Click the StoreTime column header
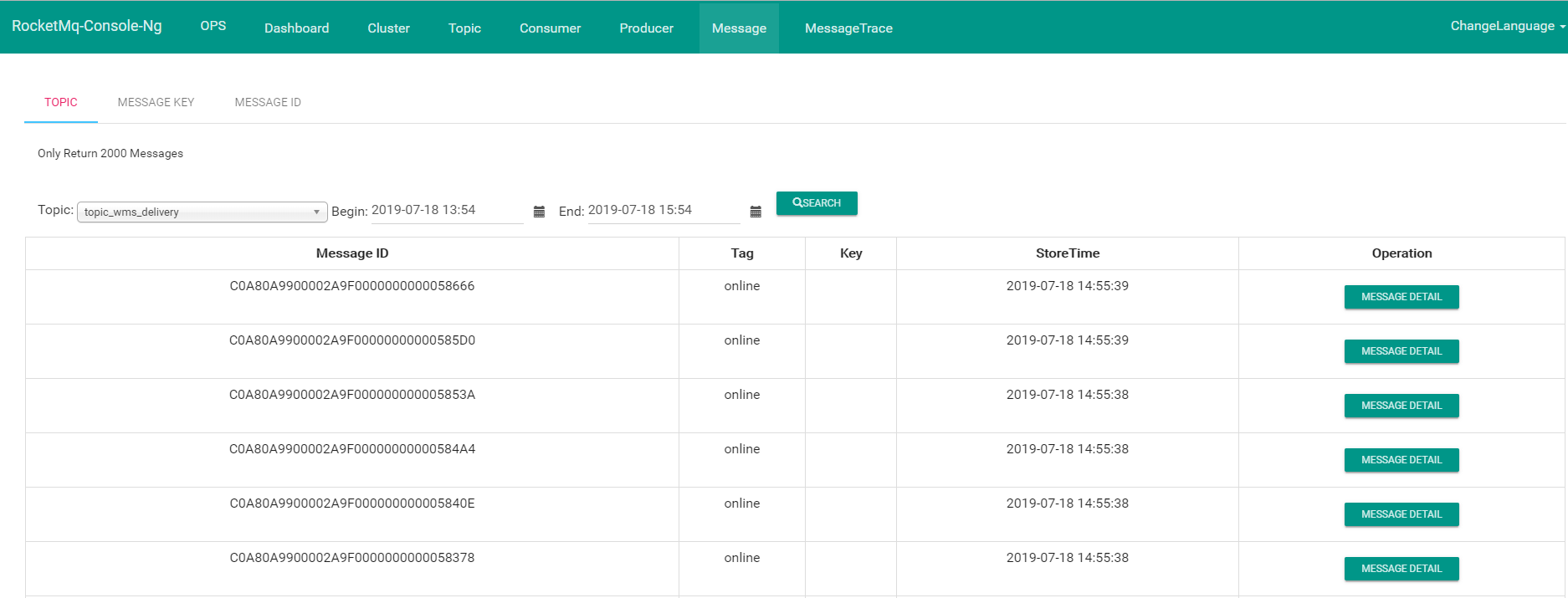The height and width of the screenshot is (598, 1568). 1068,253
